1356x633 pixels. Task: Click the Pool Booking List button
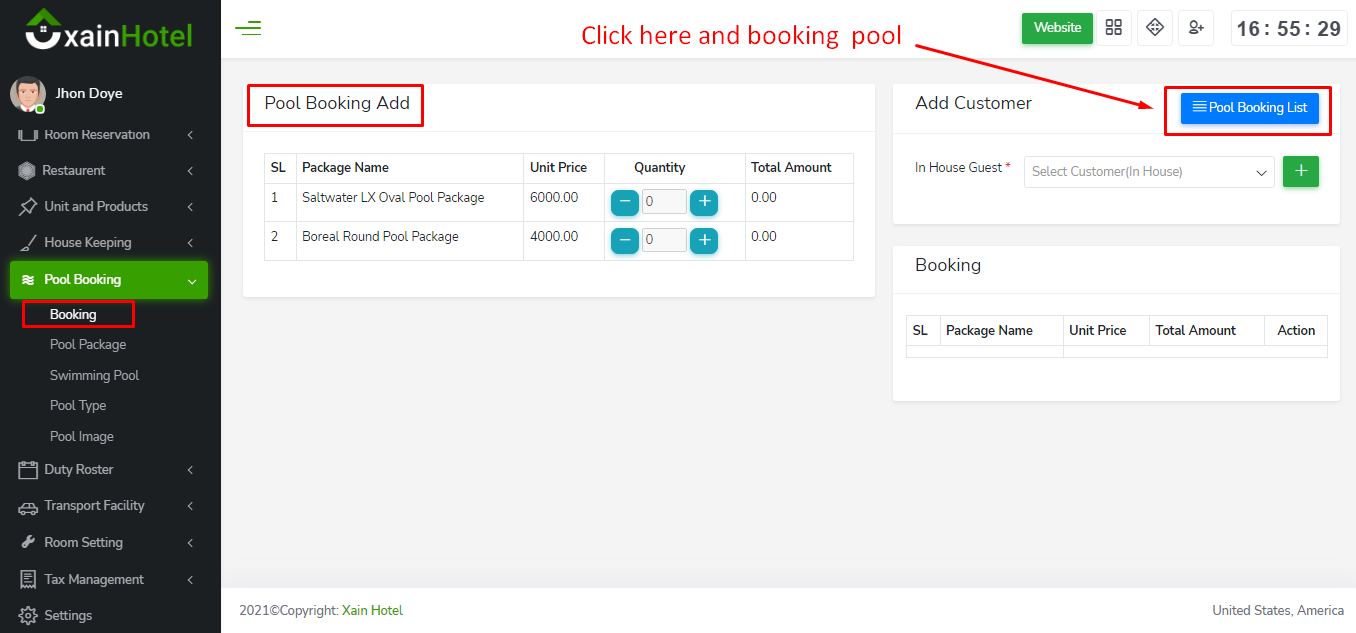(x=1249, y=108)
